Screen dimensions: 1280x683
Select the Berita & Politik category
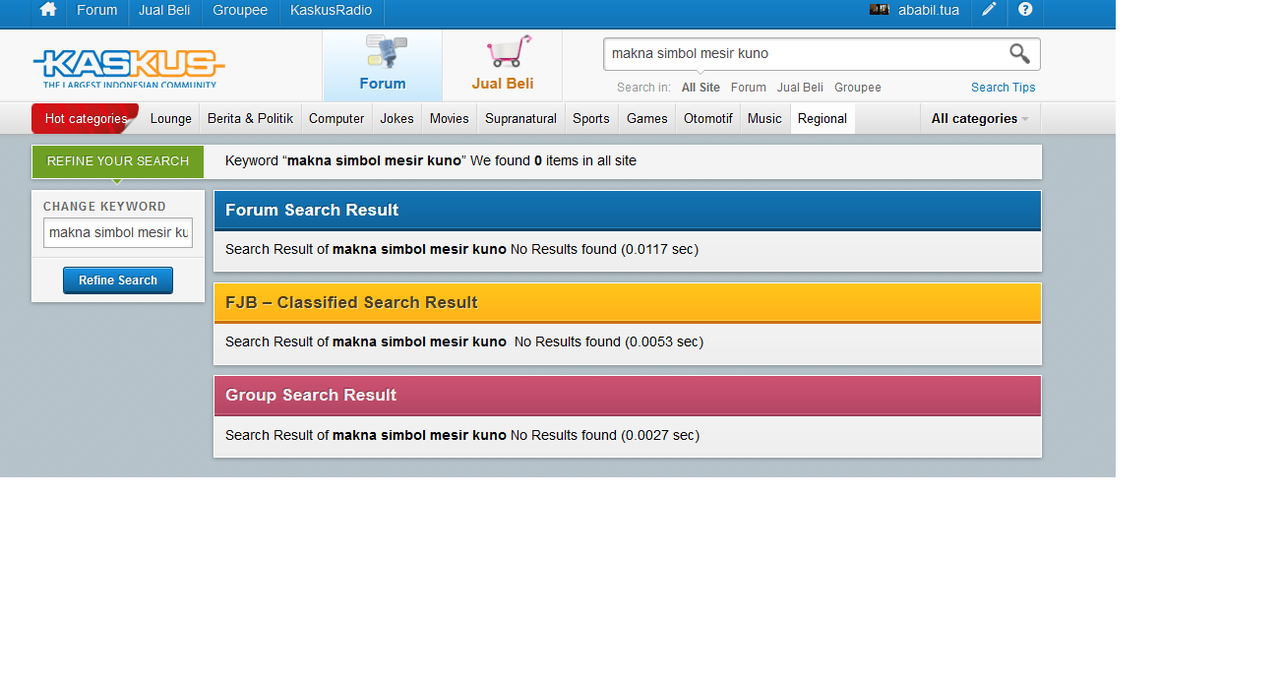(250, 119)
